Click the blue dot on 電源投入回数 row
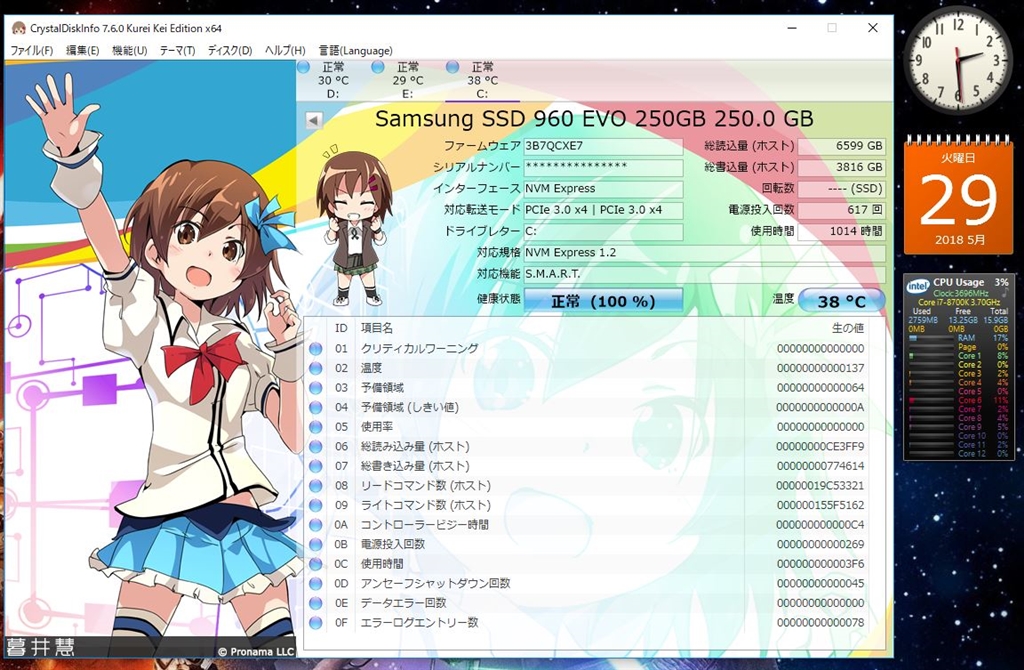The width and height of the screenshot is (1024, 670). (315, 545)
